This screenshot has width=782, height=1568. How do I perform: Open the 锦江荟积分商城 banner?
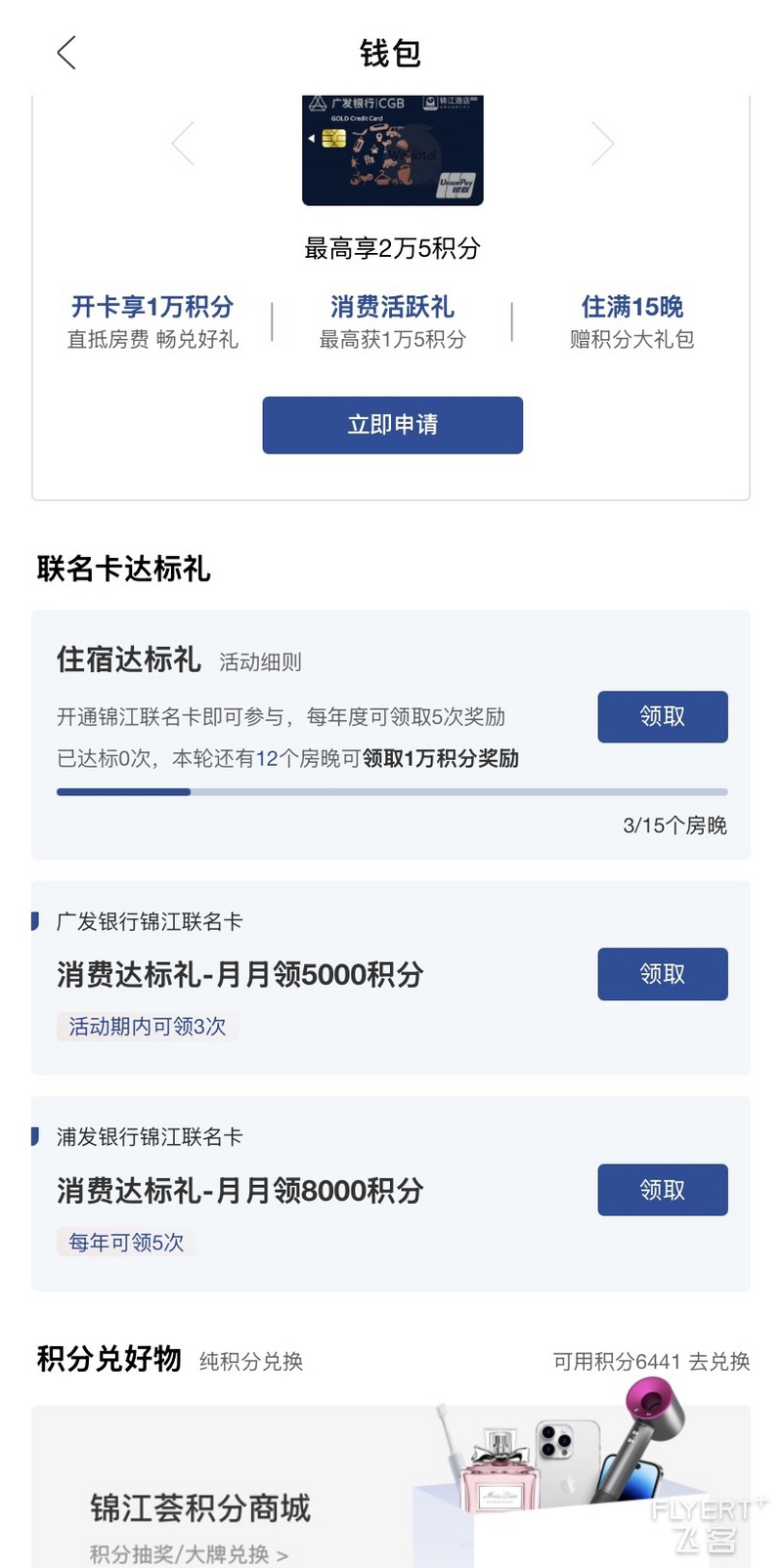[391, 1487]
